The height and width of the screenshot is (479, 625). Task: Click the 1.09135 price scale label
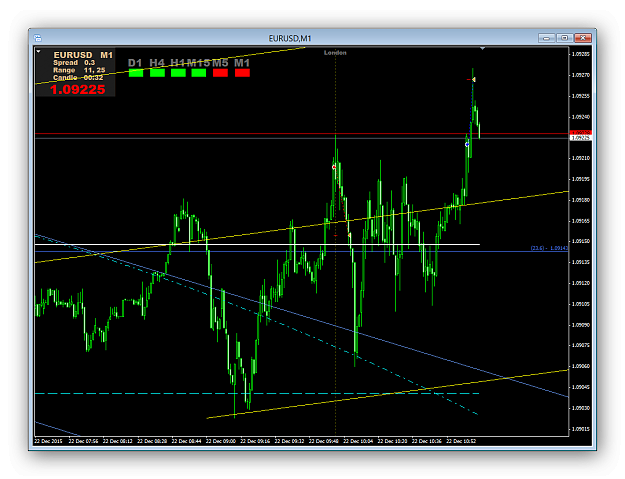581,262
